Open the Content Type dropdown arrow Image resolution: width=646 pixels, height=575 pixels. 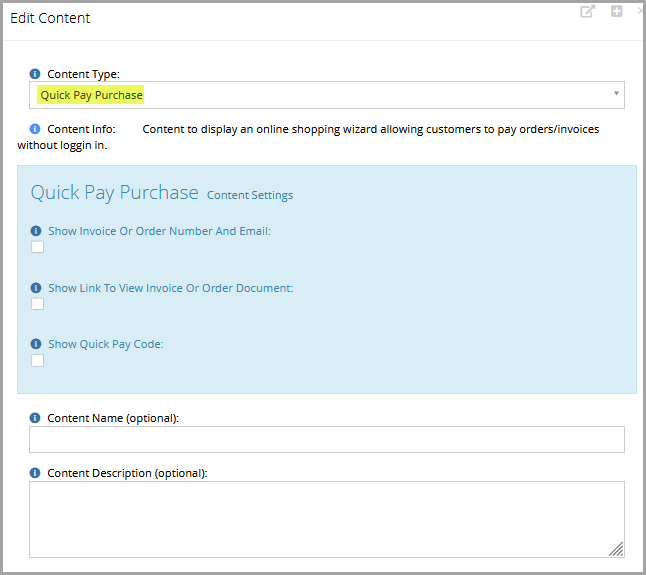[x=616, y=93]
